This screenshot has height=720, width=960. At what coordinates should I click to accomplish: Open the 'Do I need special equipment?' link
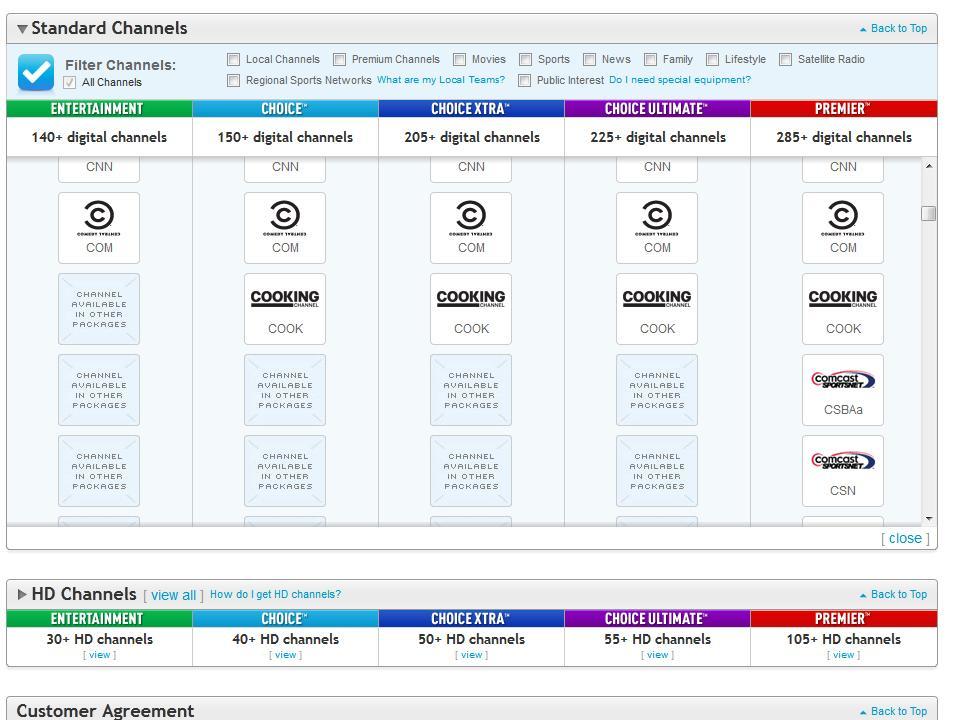pyautogui.click(x=680, y=80)
